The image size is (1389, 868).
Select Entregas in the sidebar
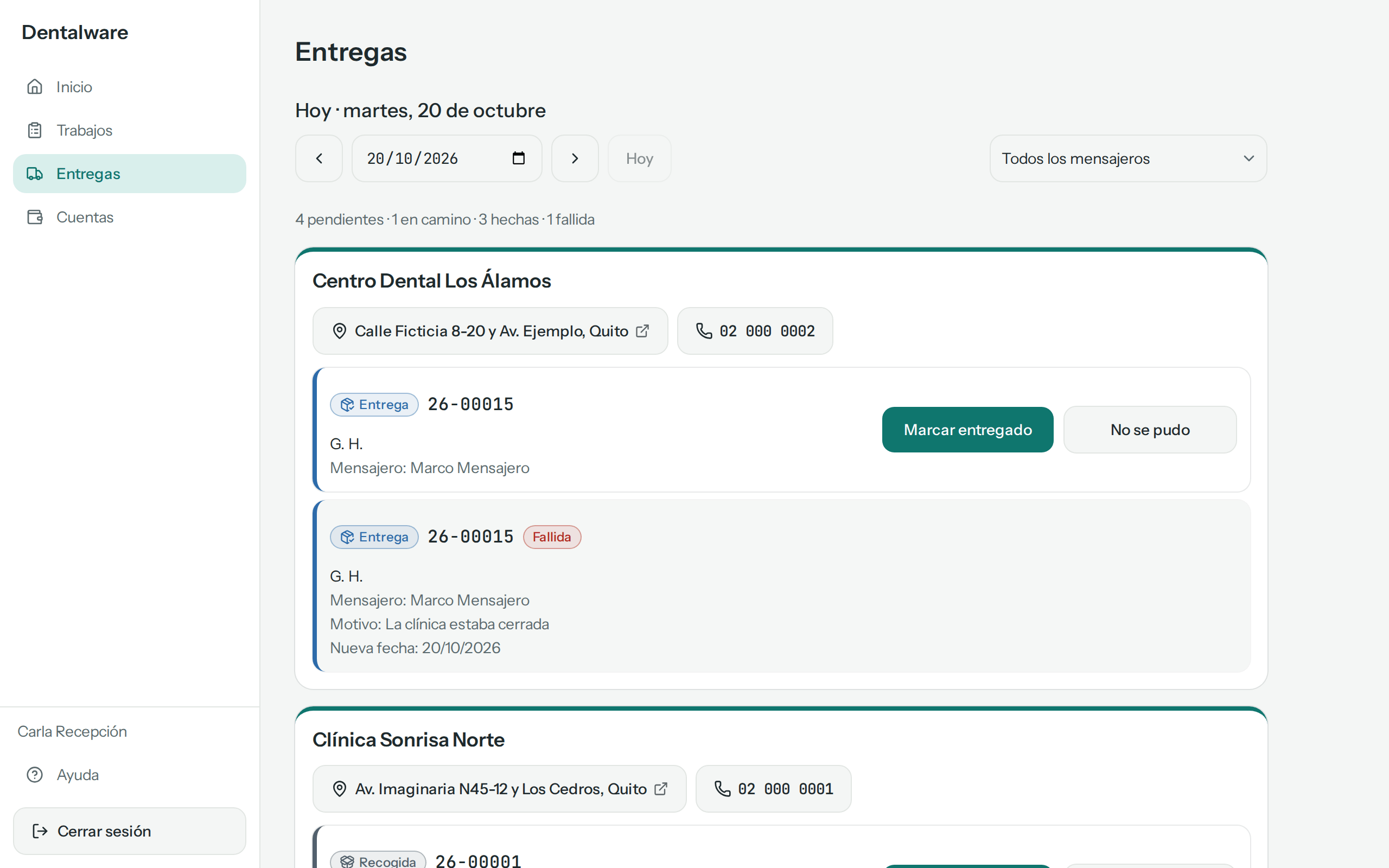[130, 174]
